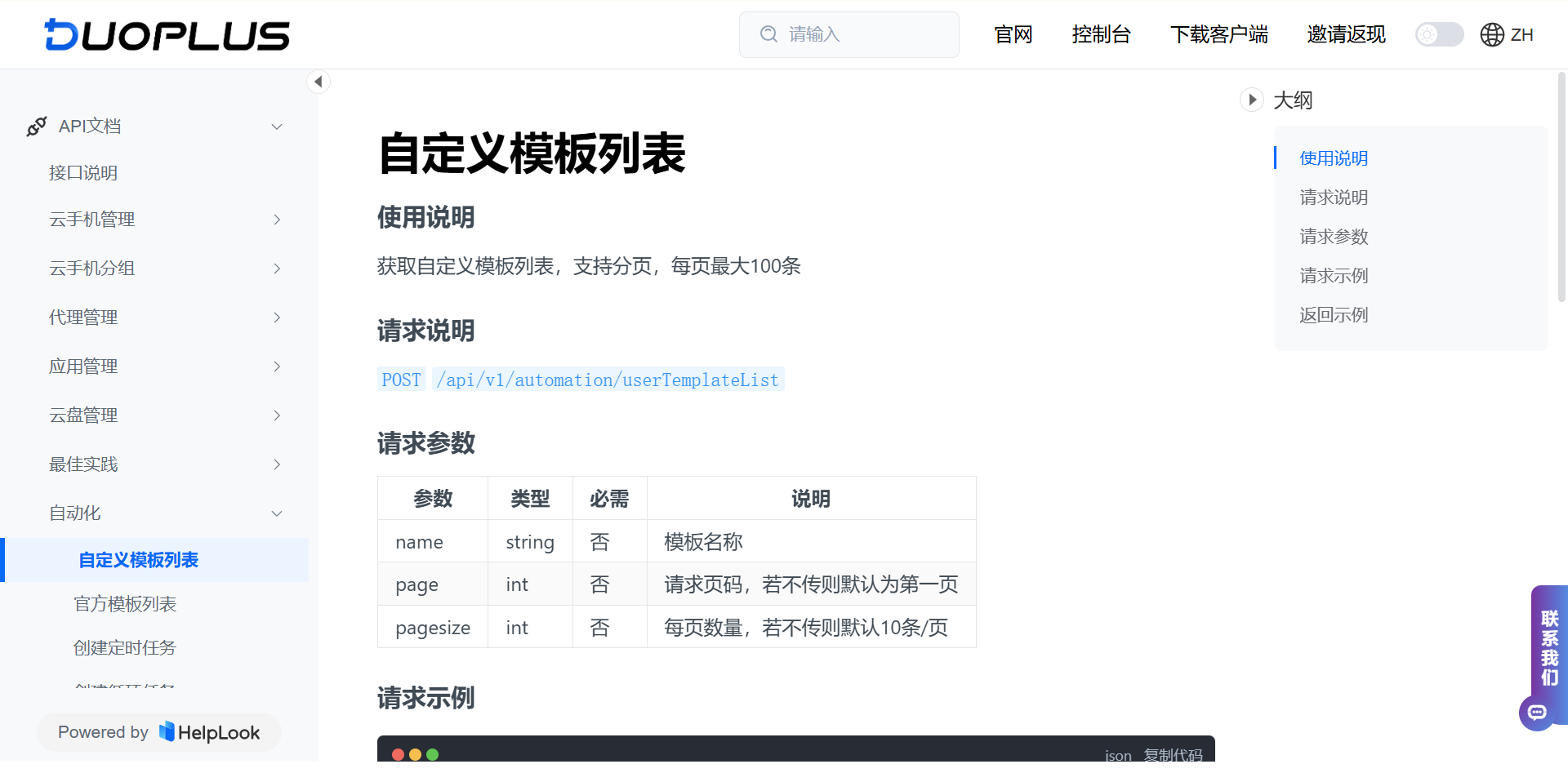Open 下载客户端 in the top navigation
Image resolution: width=1568 pixels, height=773 pixels.
point(1219,34)
